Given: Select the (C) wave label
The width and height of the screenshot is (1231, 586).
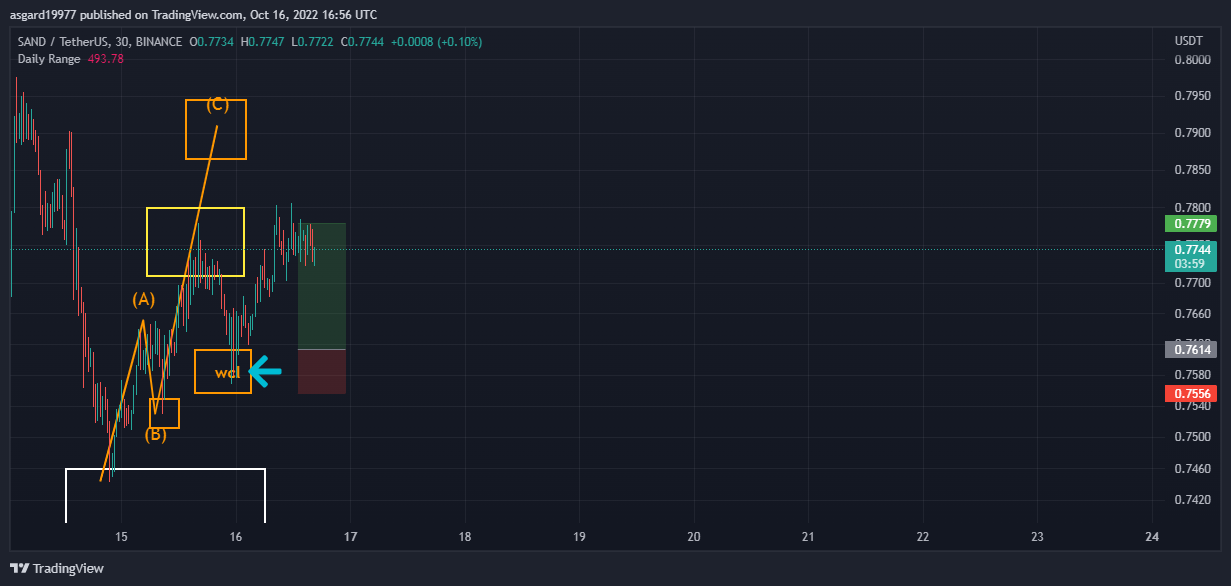Looking at the screenshot, I should tap(218, 104).
